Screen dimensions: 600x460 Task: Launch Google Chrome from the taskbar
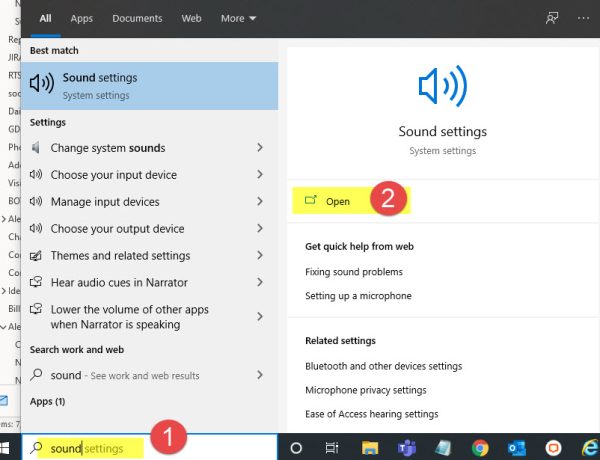[x=480, y=448]
